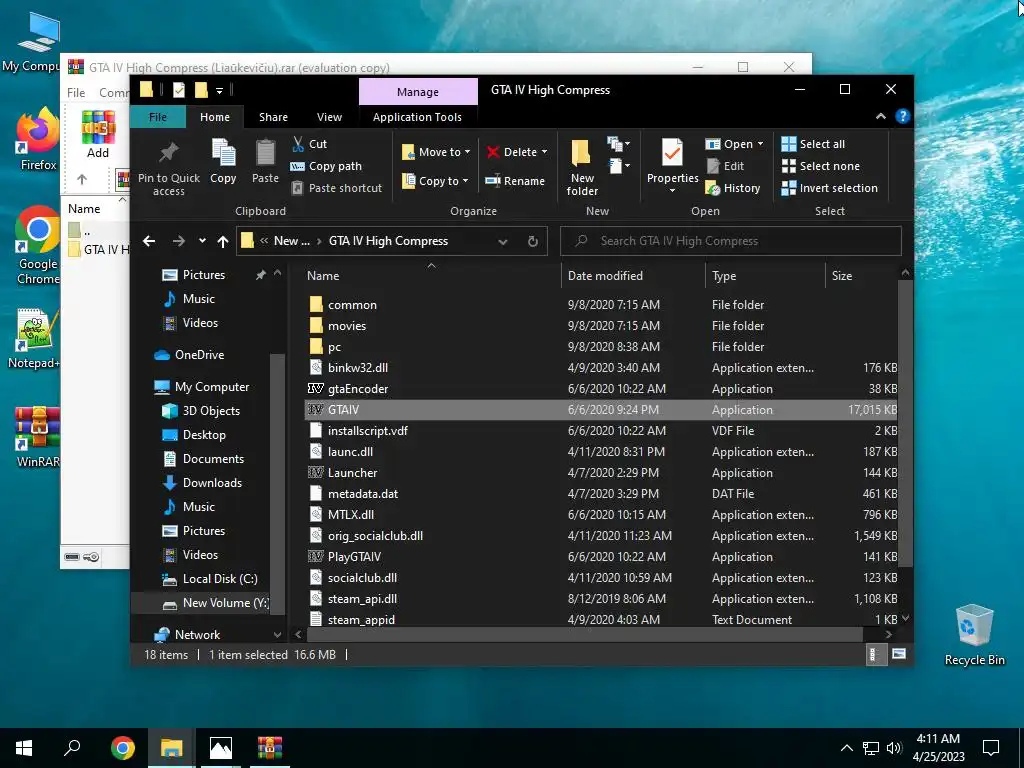Screen dimensions: 1024x768
Task: Click the New folder icon
Action: click(x=581, y=153)
